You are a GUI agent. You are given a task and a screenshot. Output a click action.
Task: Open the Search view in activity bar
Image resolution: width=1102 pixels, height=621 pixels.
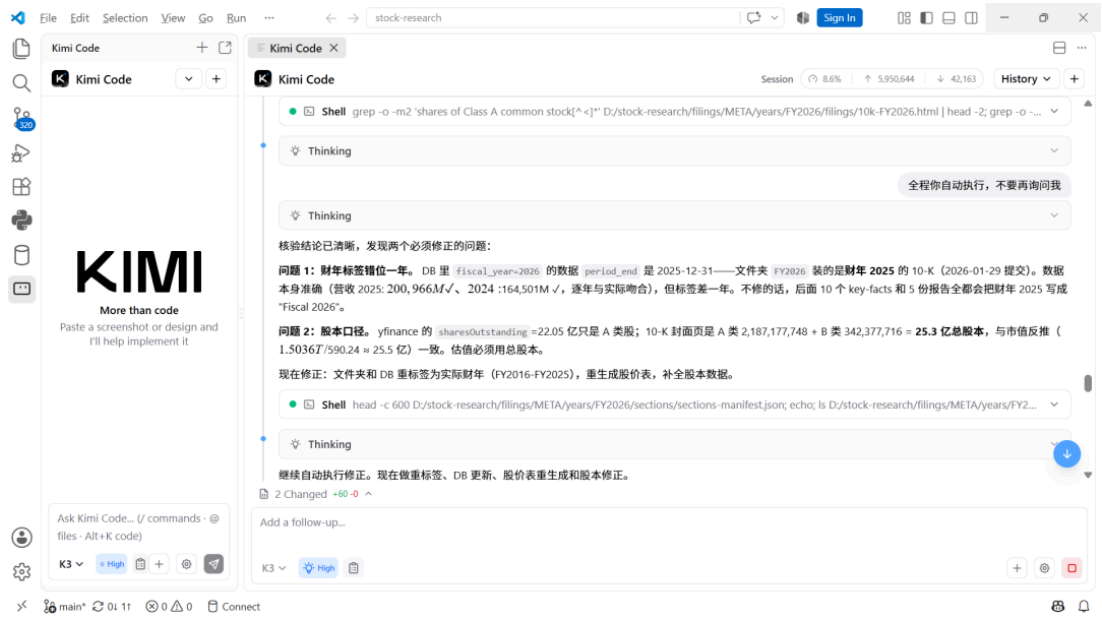click(21, 83)
